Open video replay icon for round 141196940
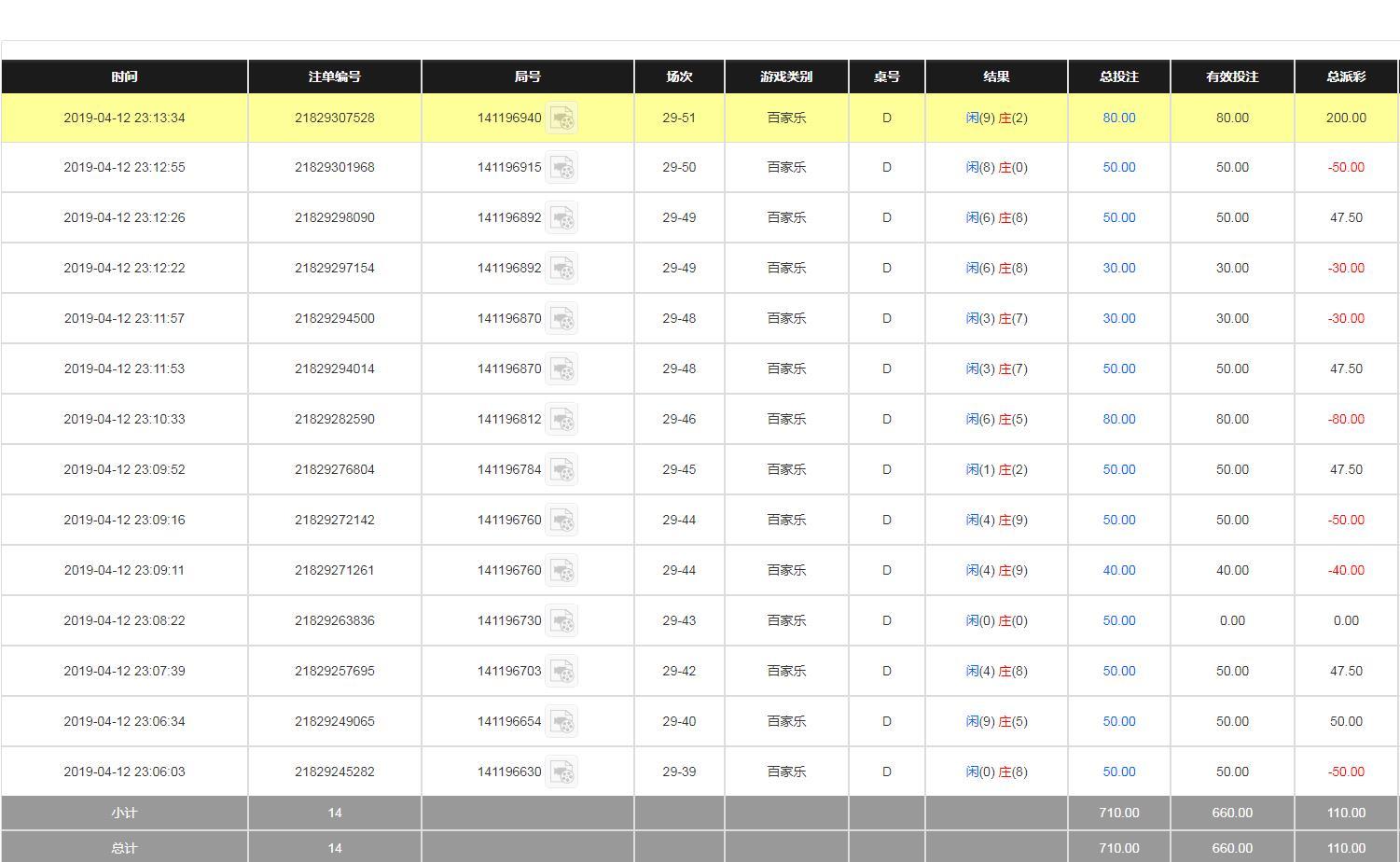Image resolution: width=1400 pixels, height=862 pixels. click(561, 118)
